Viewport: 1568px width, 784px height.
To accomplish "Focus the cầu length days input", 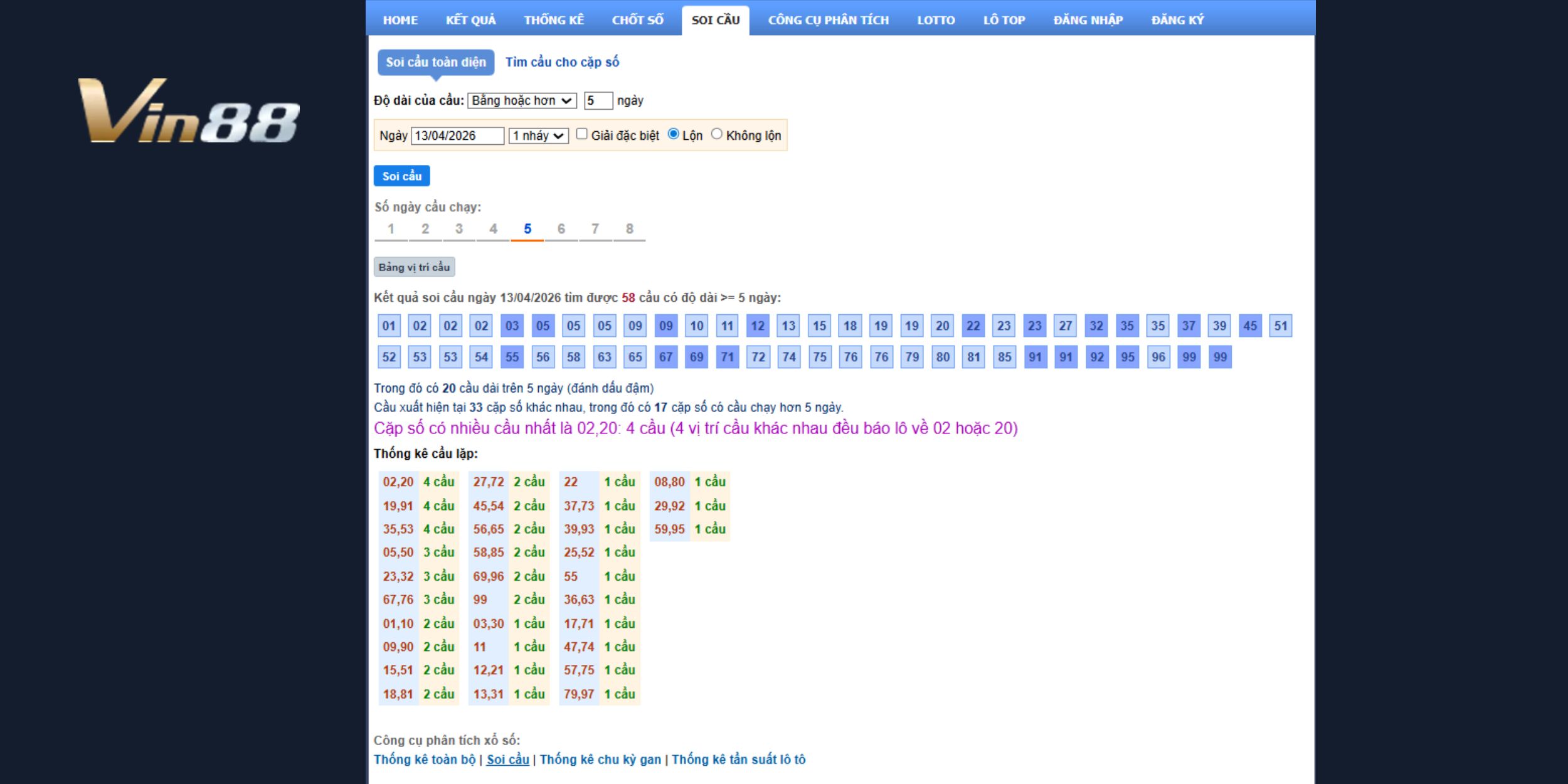I will (598, 100).
